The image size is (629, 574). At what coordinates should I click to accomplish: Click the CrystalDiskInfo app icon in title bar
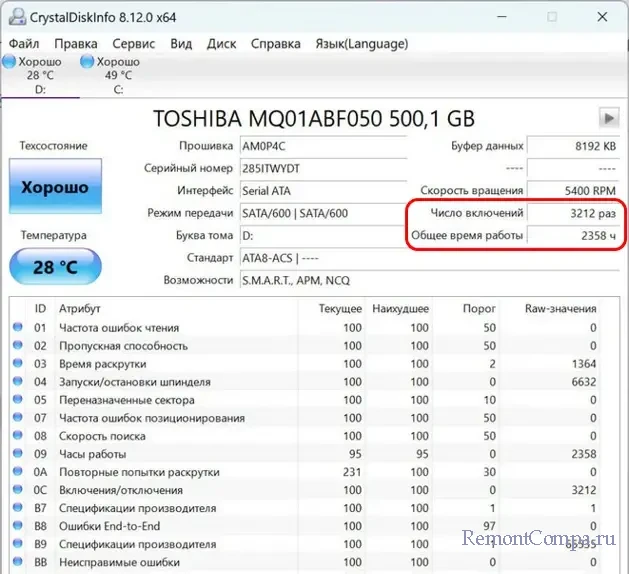coord(18,16)
